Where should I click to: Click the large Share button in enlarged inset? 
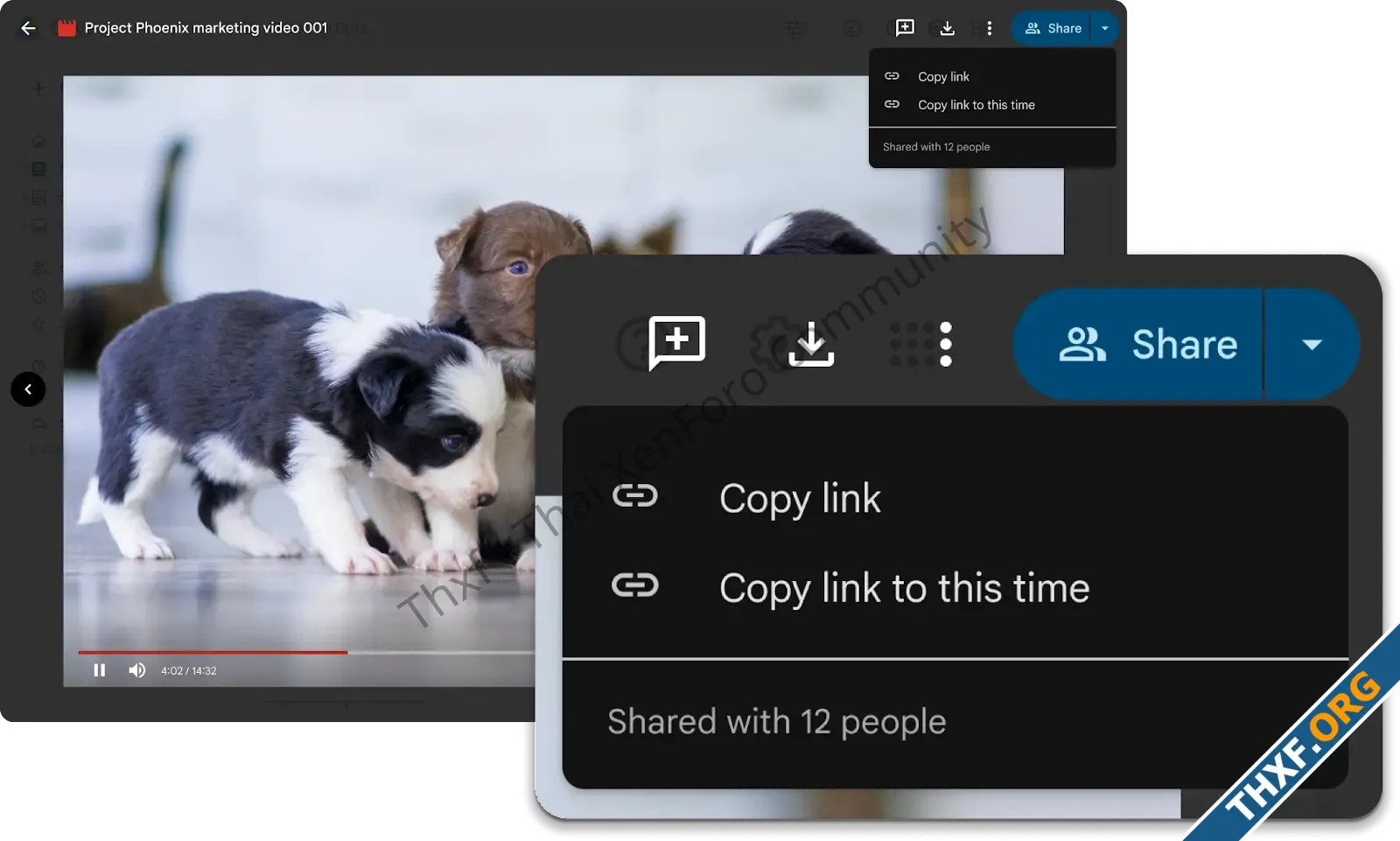[1138, 344]
